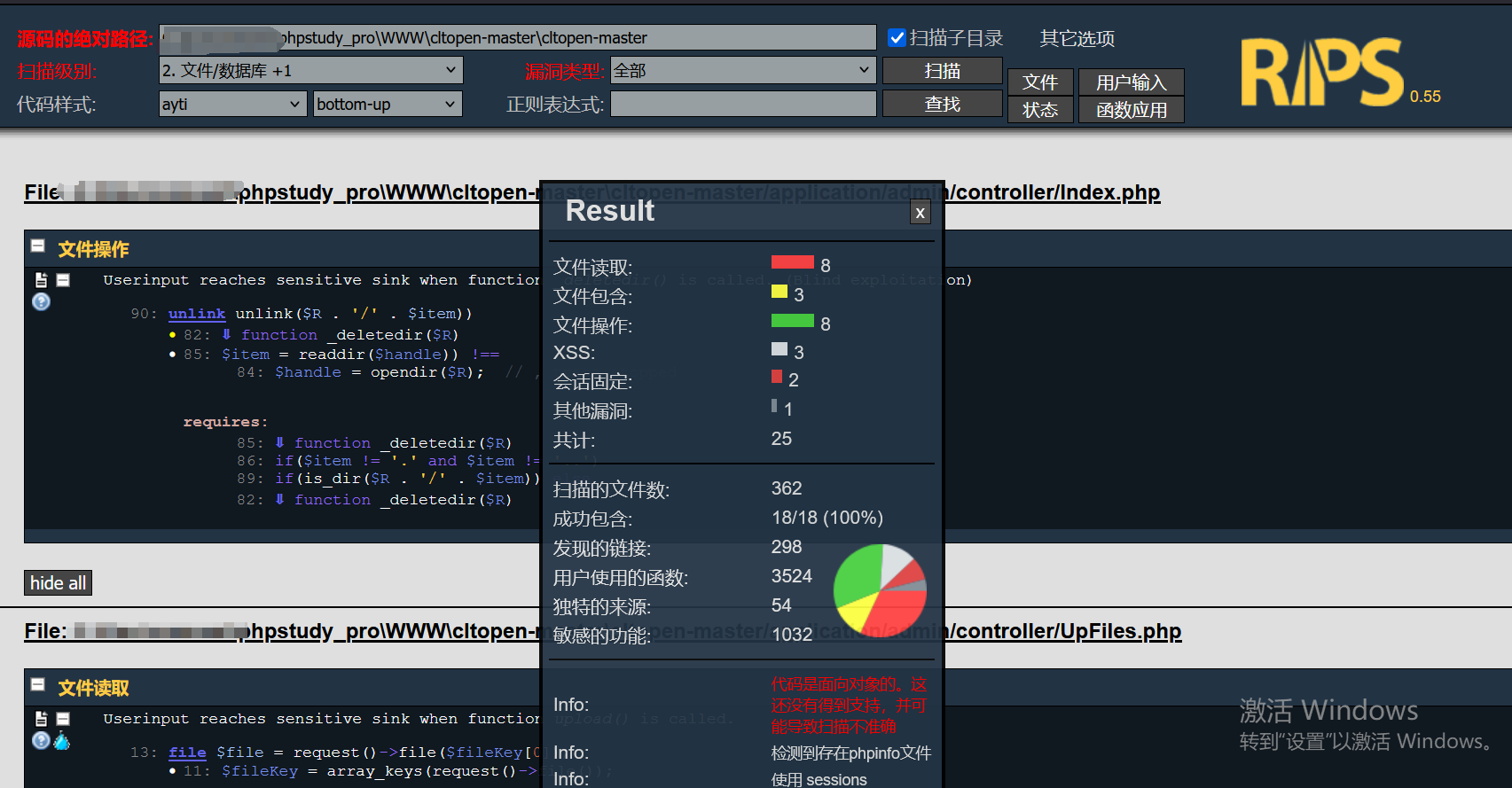This screenshot has height=788, width=1512.
Task: Click help icon for the file upload finding
Action: click(x=41, y=740)
